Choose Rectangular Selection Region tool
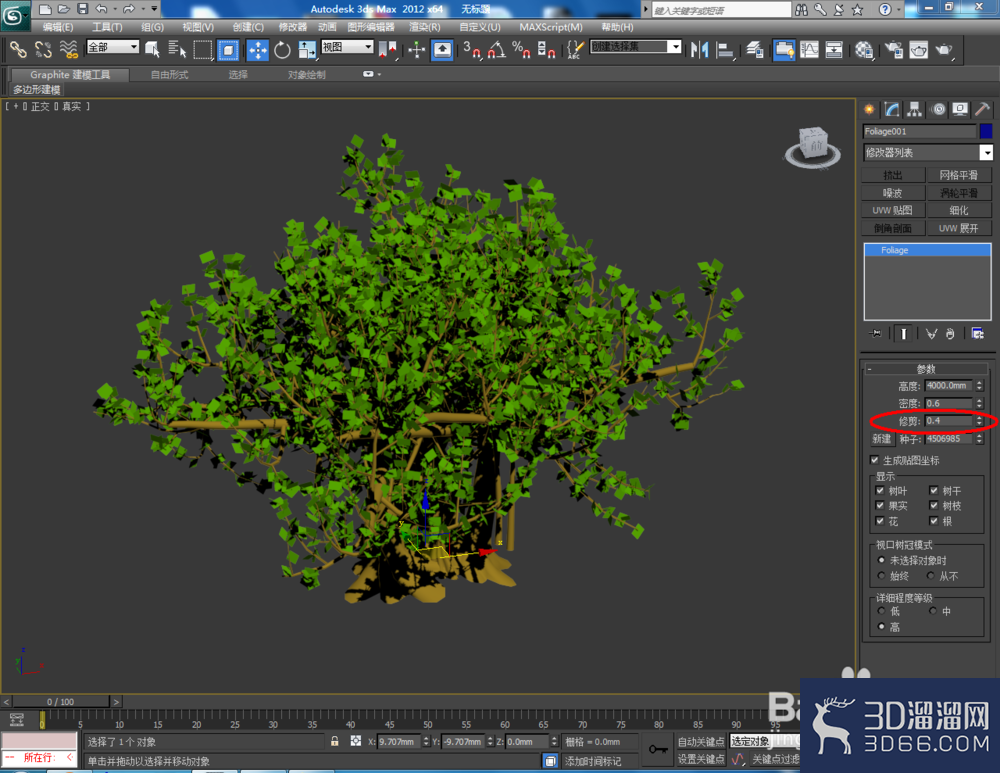The image size is (1000, 773). 203,49
